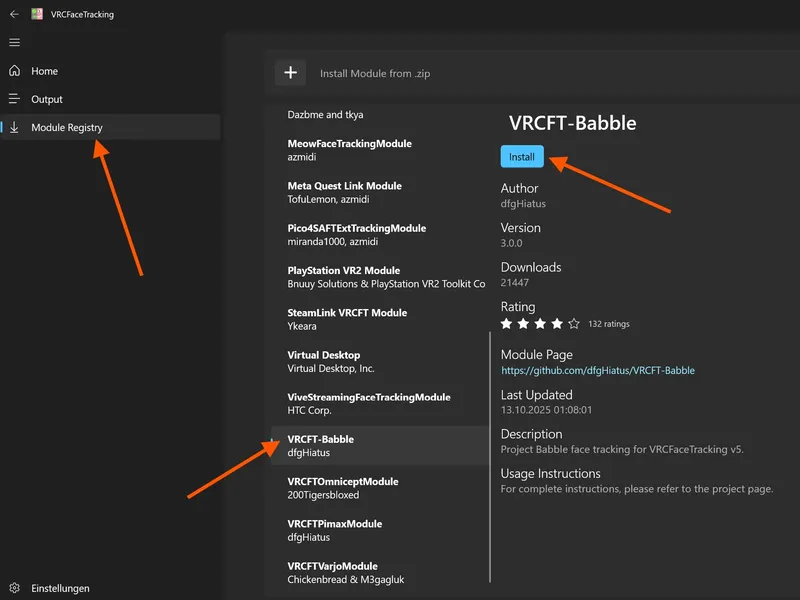Screen dimensions: 800x600
Task: Open the navigation hamburger menu
Action: tap(15, 42)
